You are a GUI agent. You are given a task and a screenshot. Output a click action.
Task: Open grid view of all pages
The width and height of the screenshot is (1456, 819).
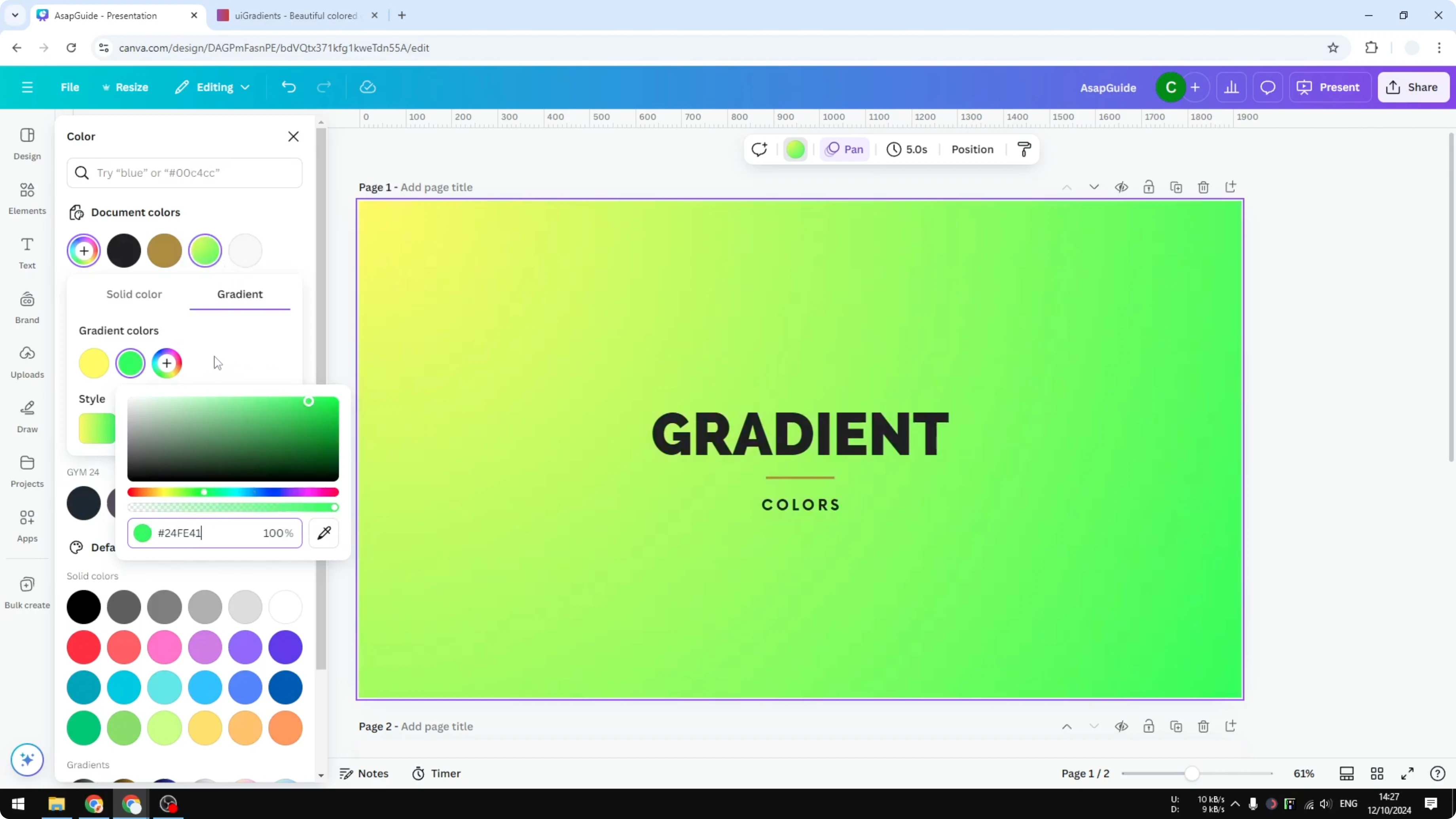[x=1377, y=773]
